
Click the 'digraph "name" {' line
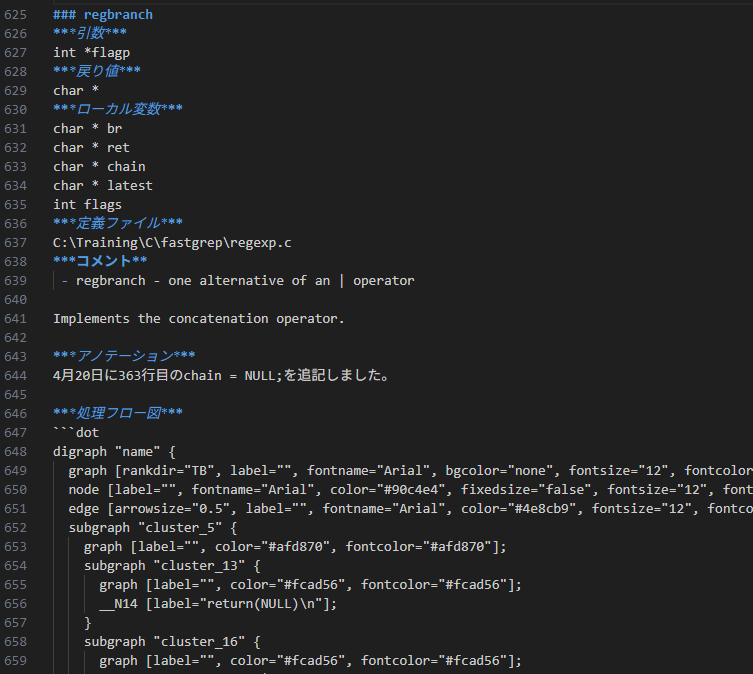tap(114, 452)
